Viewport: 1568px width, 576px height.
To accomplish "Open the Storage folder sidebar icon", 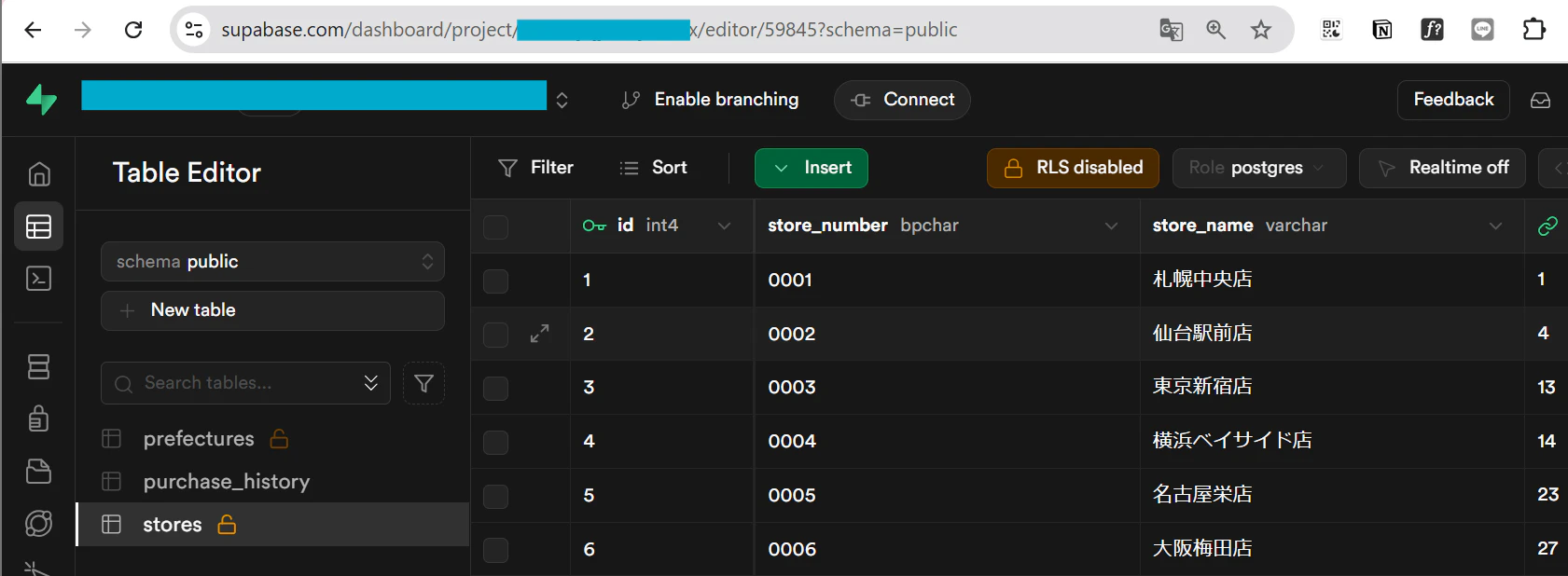I will point(38,471).
